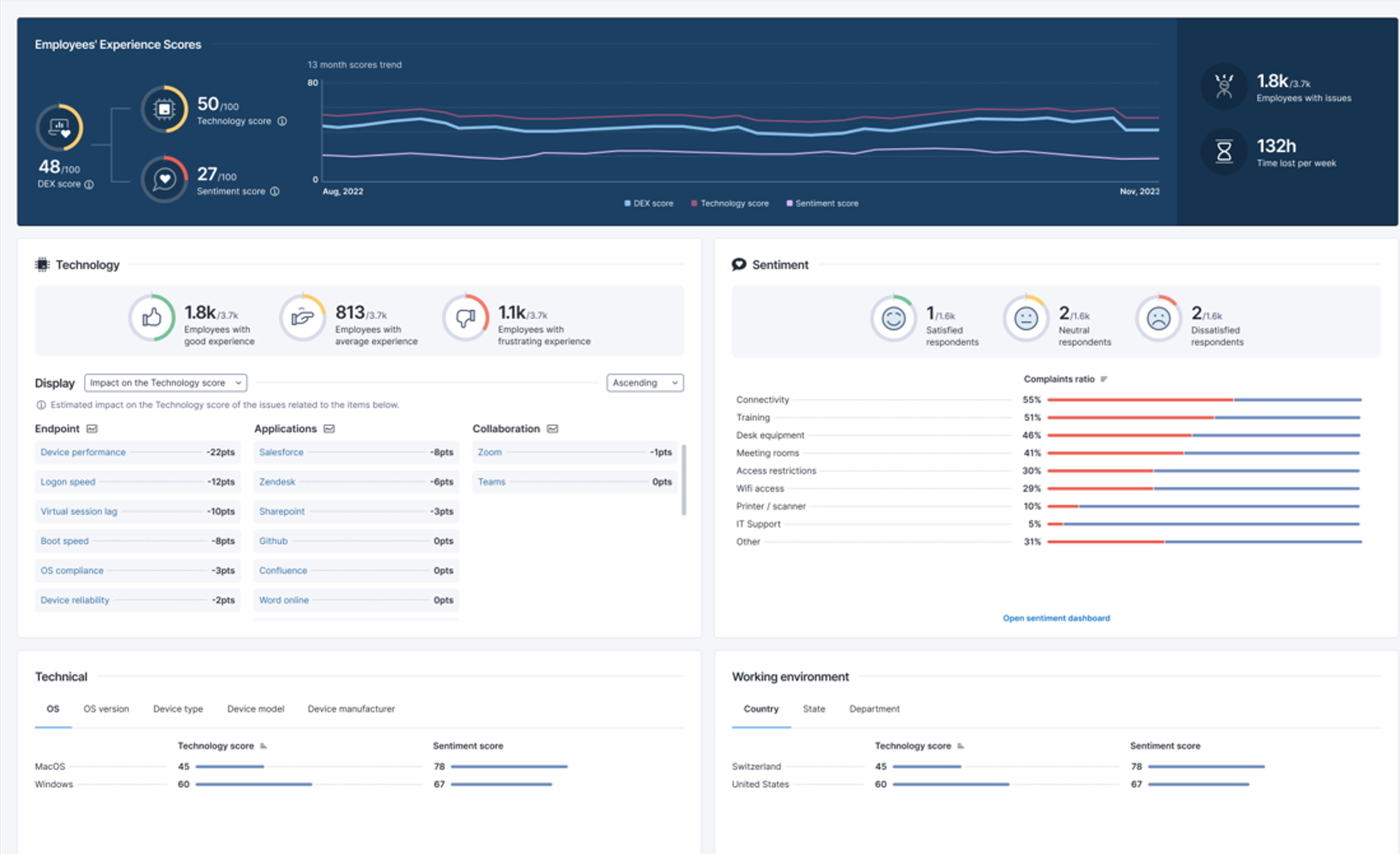This screenshot has height=854, width=1400.
Task: Click the hourglass Time lost icon
Action: 1224,152
